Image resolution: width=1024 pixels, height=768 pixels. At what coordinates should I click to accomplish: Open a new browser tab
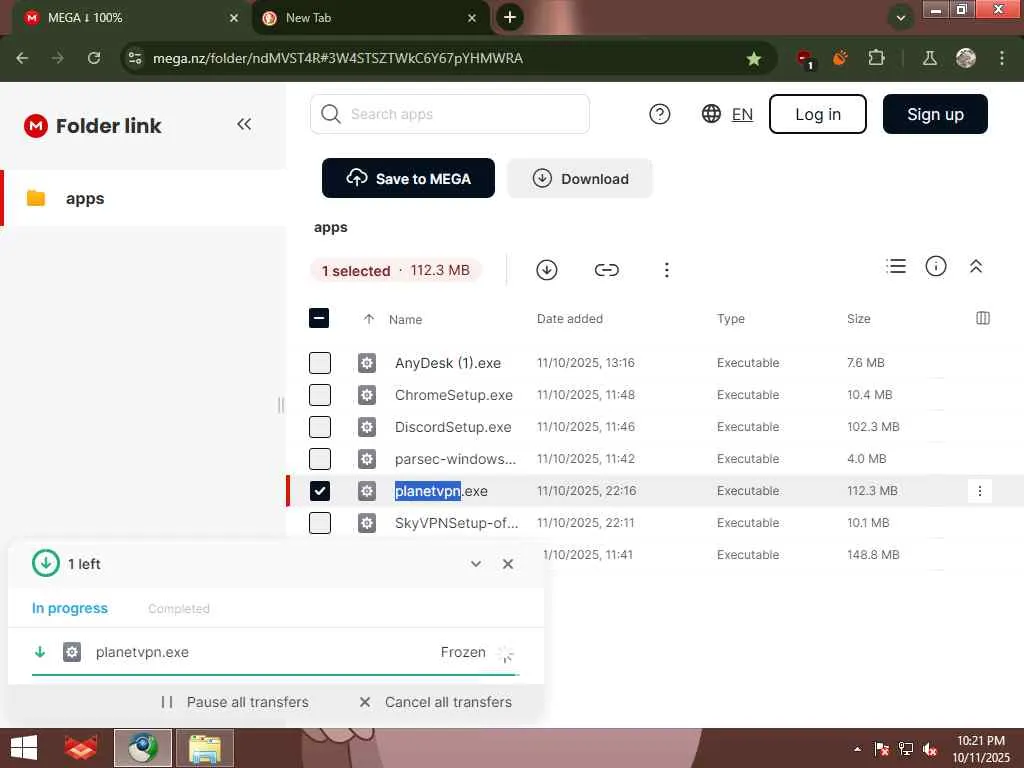(x=510, y=17)
